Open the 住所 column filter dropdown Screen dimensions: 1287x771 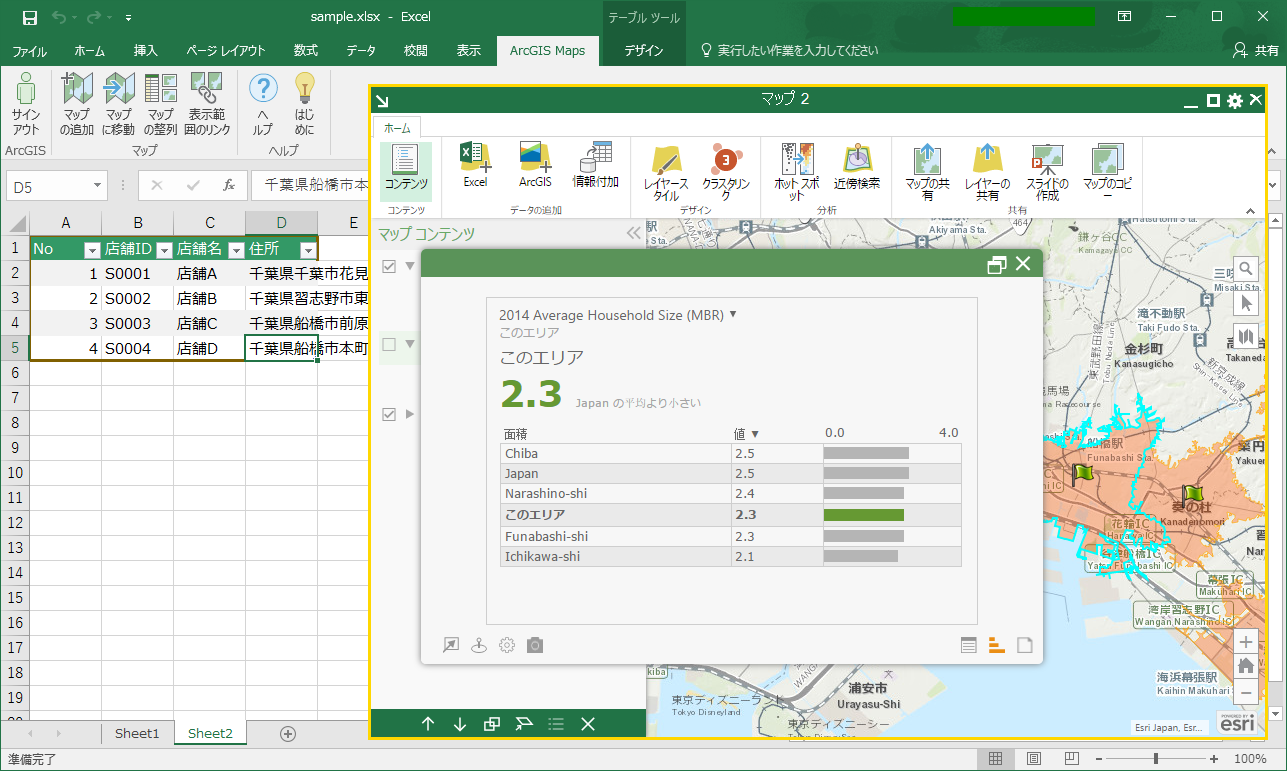tap(308, 250)
